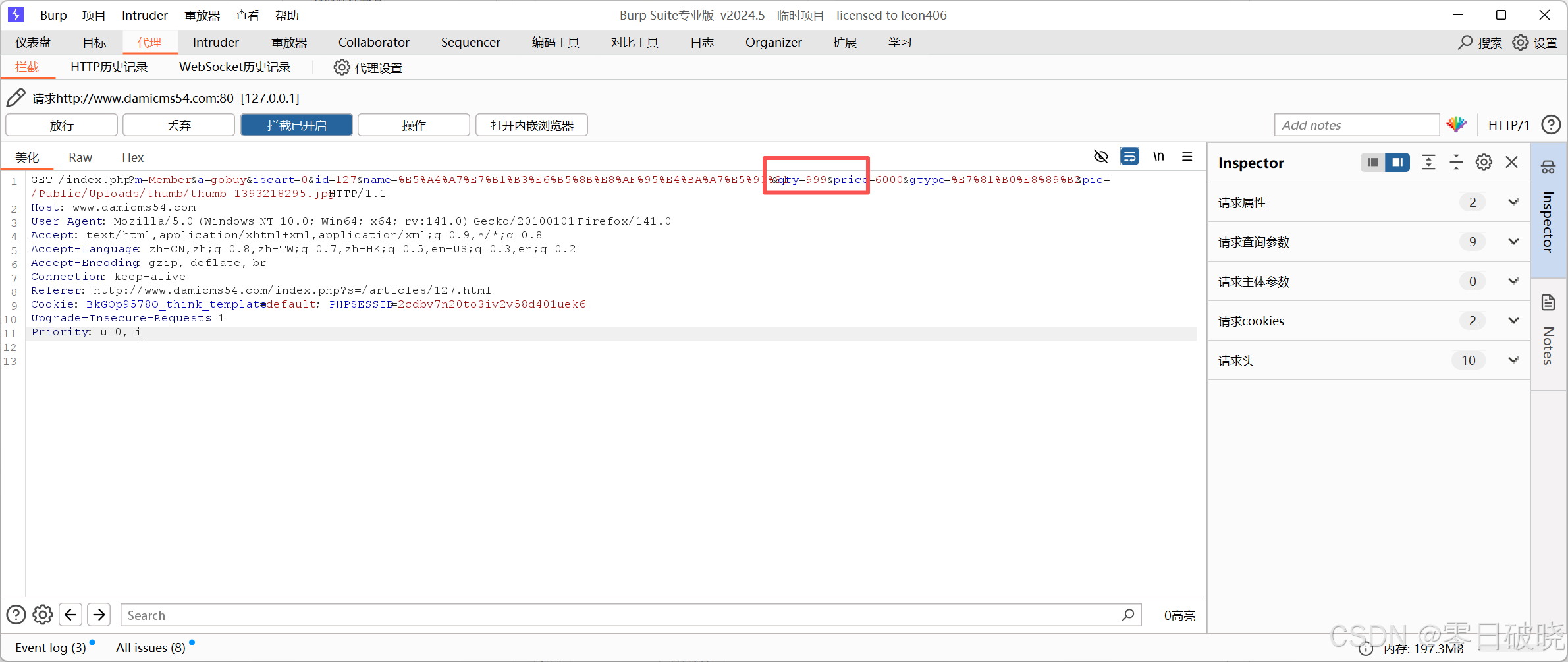Open All issues (8)
This screenshot has height=662, width=1568.
pos(151,648)
